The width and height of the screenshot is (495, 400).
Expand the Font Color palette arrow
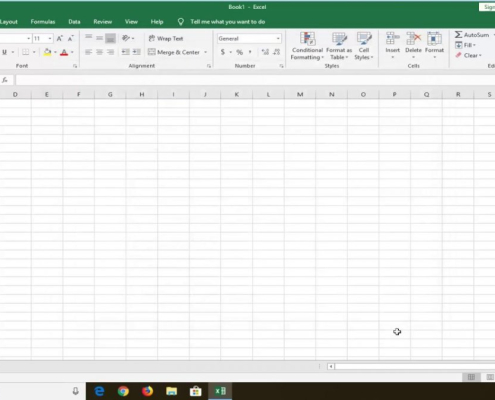coord(72,52)
